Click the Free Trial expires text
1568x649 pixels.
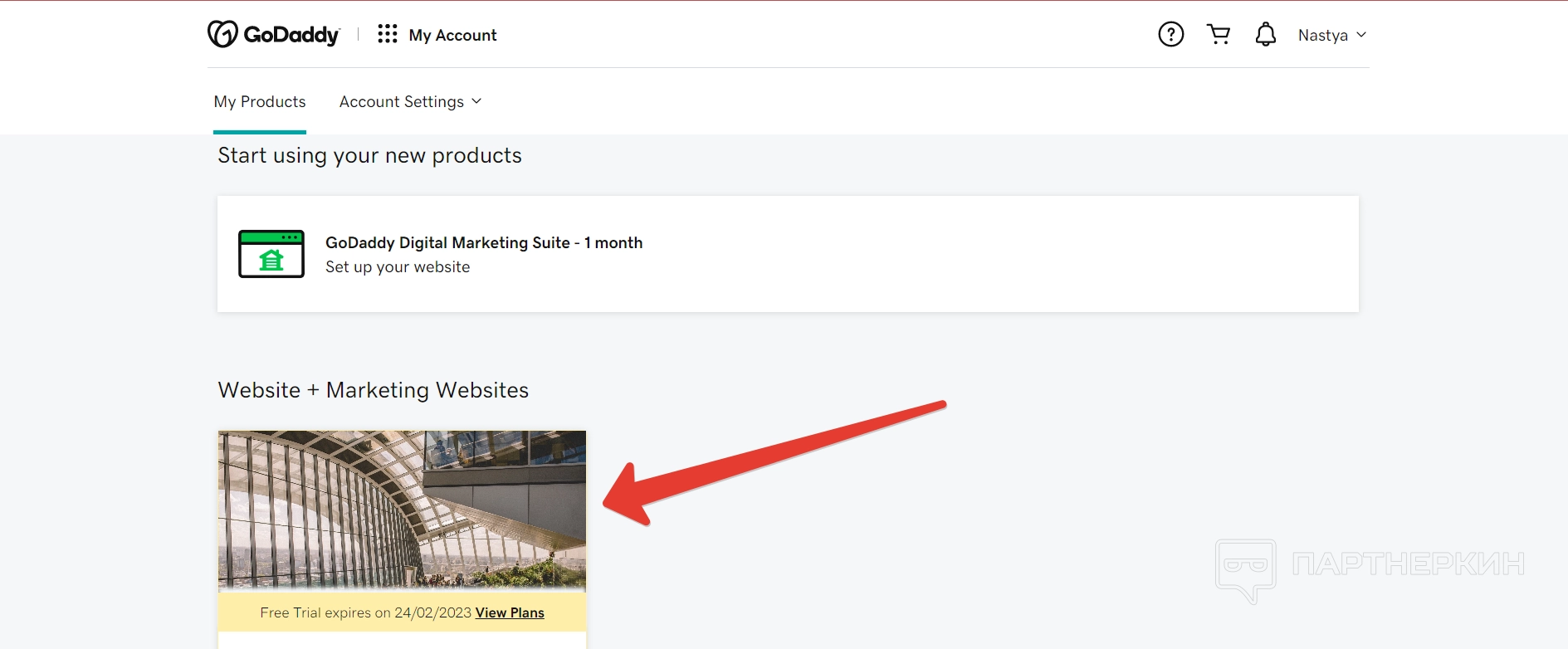click(x=365, y=612)
